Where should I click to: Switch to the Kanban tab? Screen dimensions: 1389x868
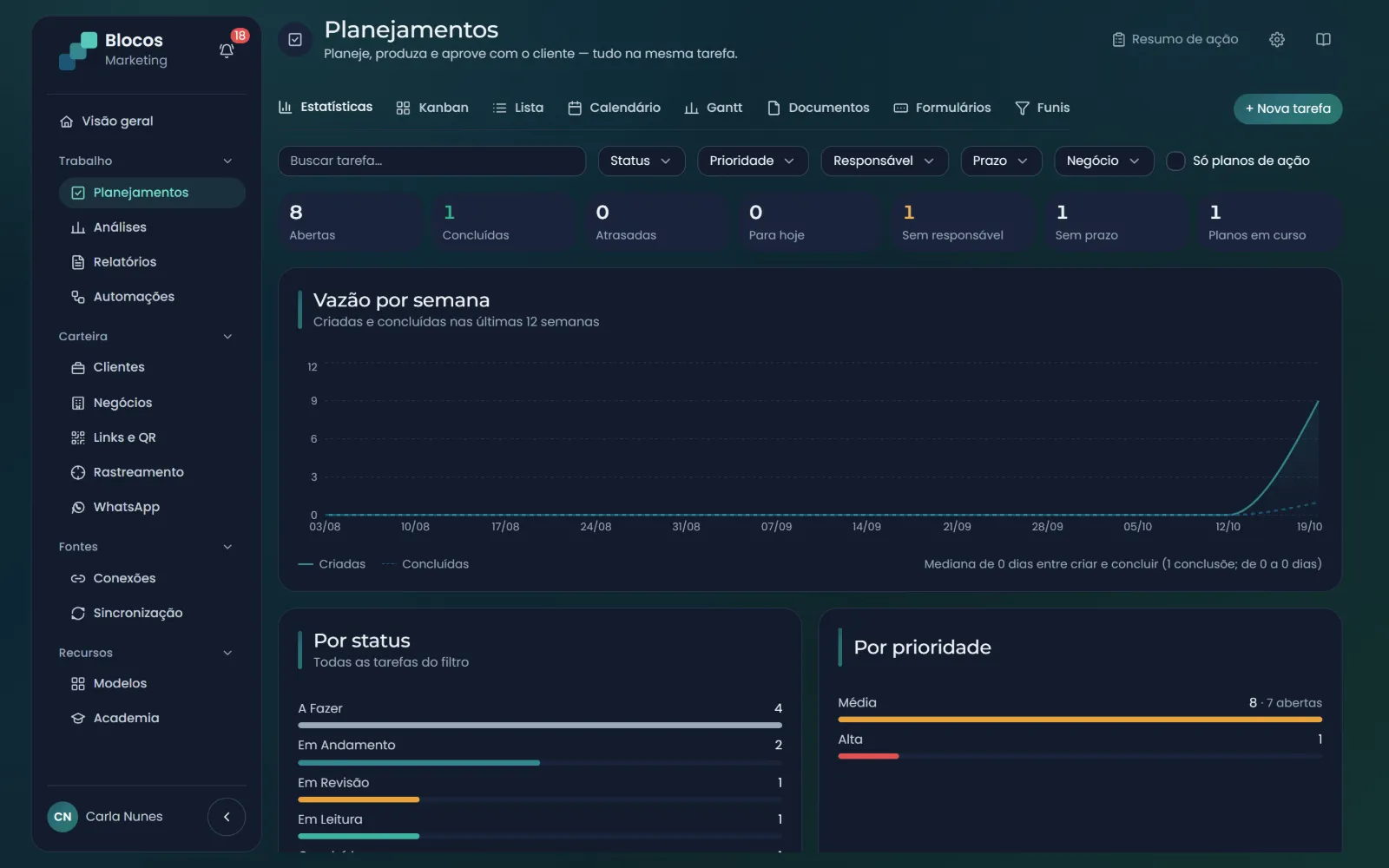click(432, 108)
